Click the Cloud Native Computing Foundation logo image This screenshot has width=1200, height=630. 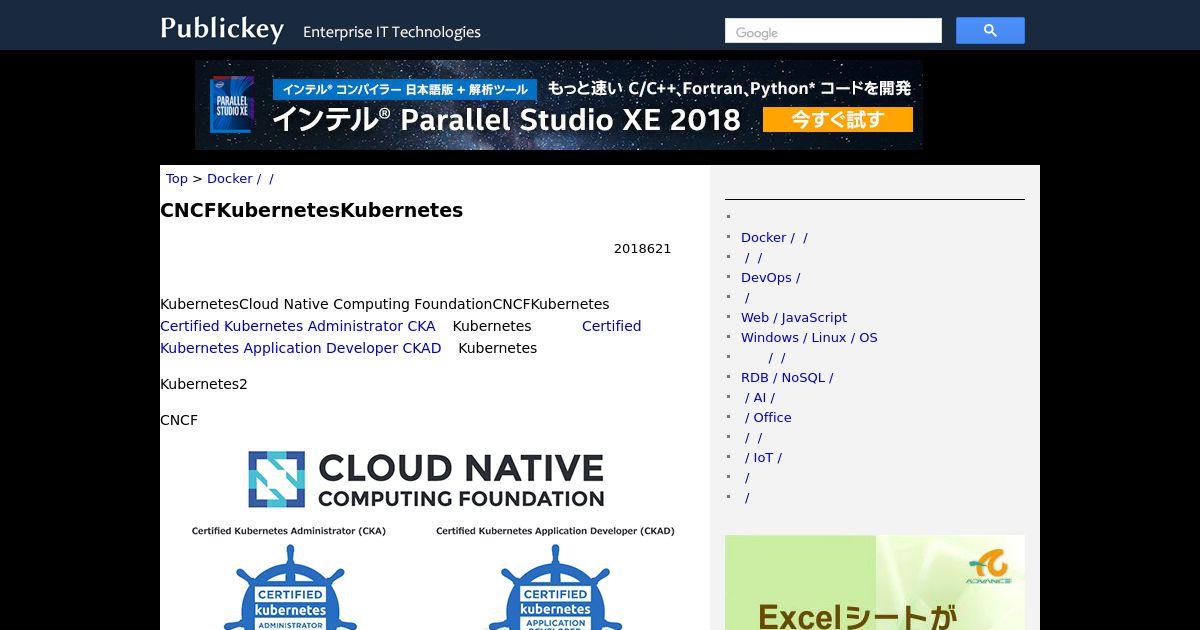tap(426, 479)
